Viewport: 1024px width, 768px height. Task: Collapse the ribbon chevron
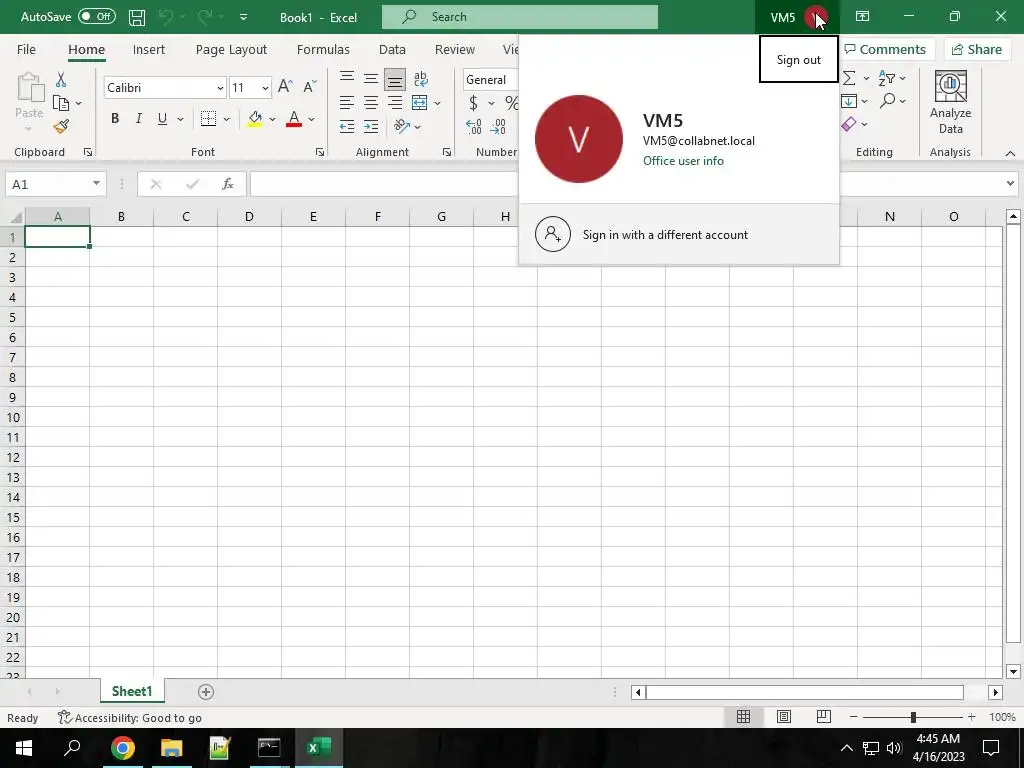pyautogui.click(x=1010, y=153)
